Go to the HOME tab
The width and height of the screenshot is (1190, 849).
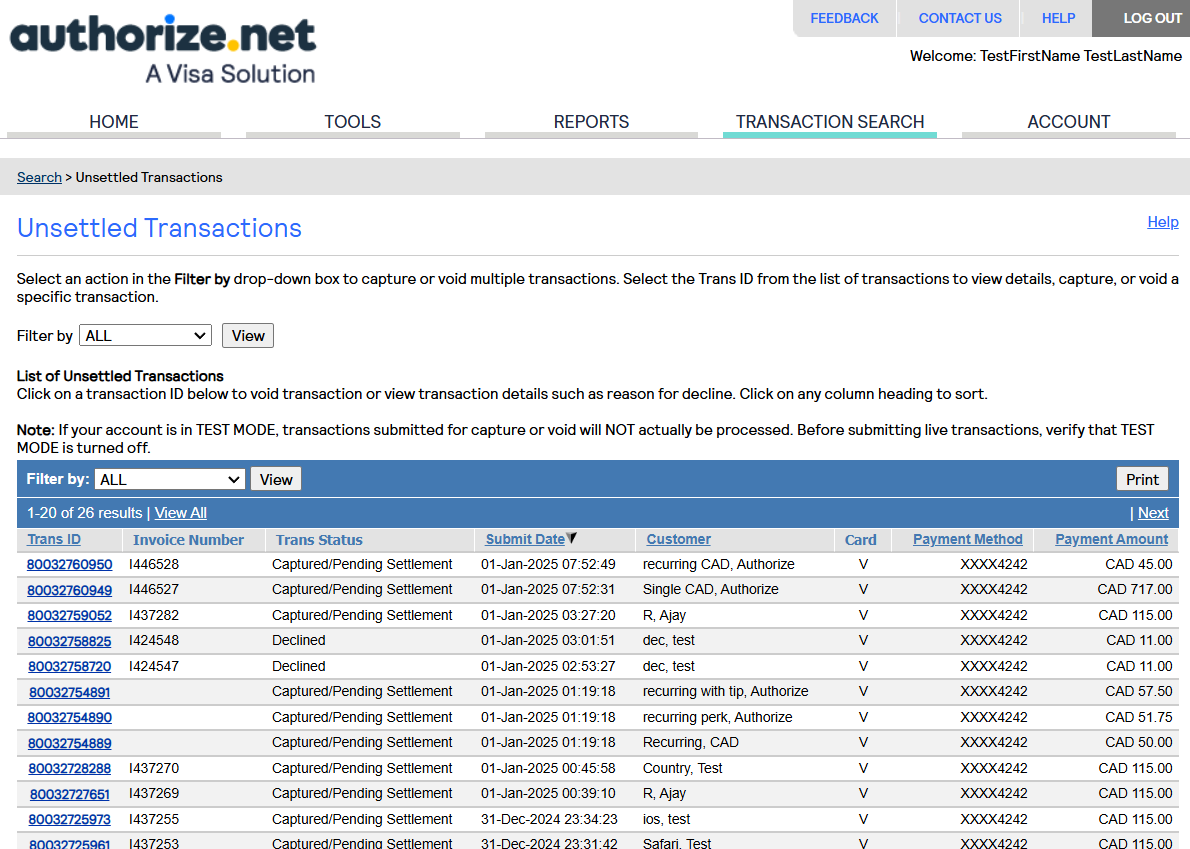pyautogui.click(x=114, y=122)
